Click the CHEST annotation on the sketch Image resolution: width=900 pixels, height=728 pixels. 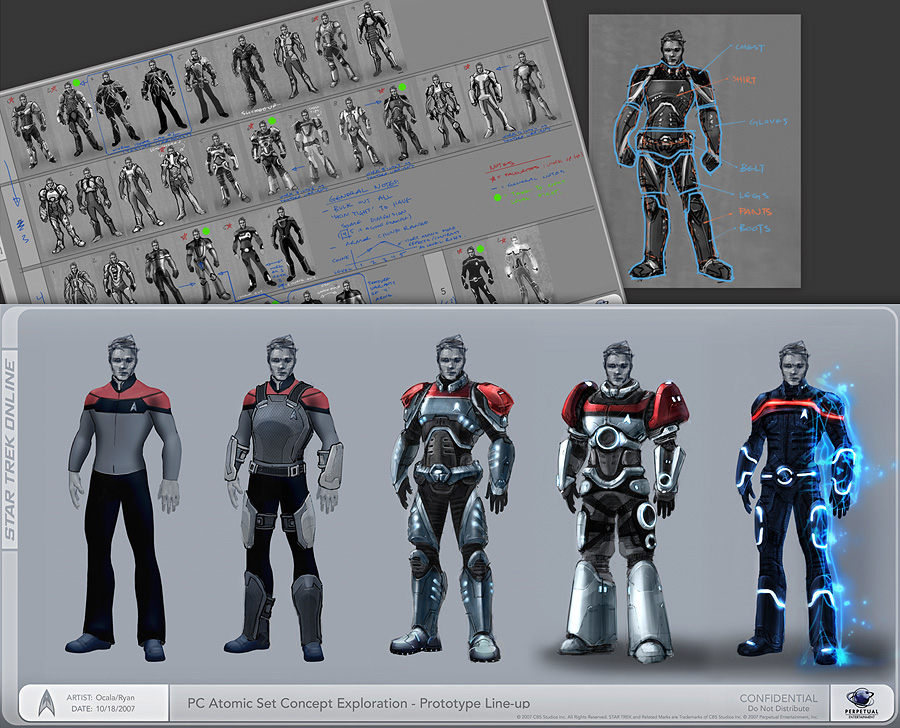pyautogui.click(x=750, y=48)
